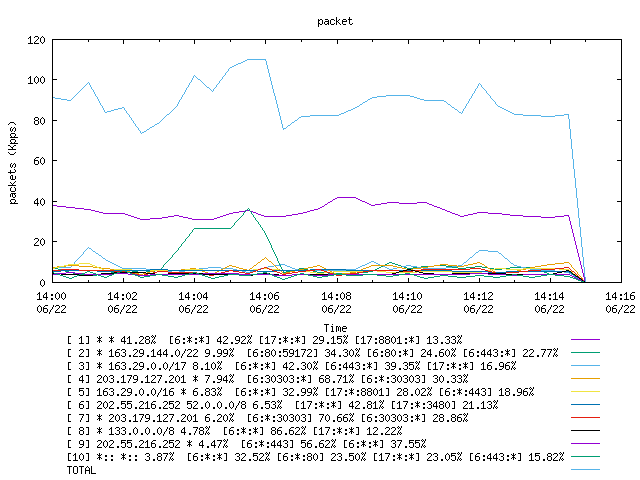Click legend entry [ 7] * 203.179.127.201 6.20%
This screenshot has height=480, width=640.
point(267,418)
